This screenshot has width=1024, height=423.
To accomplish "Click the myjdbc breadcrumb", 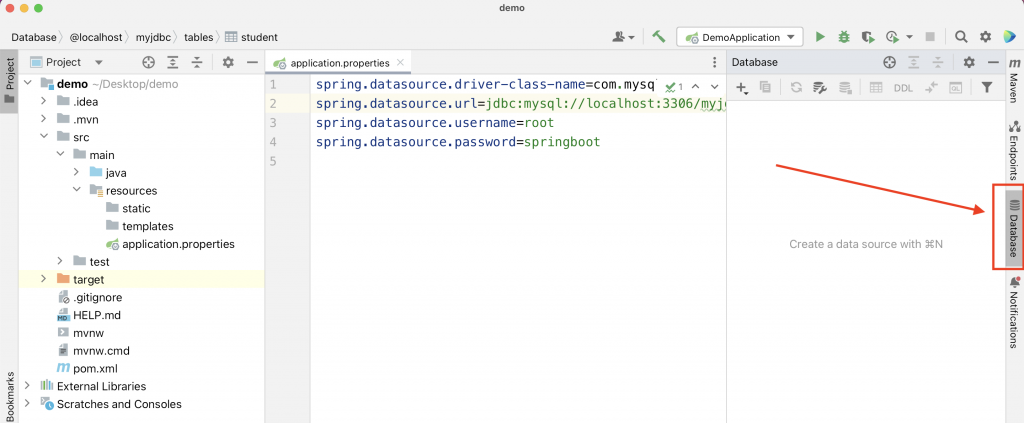I will pyautogui.click(x=153, y=37).
